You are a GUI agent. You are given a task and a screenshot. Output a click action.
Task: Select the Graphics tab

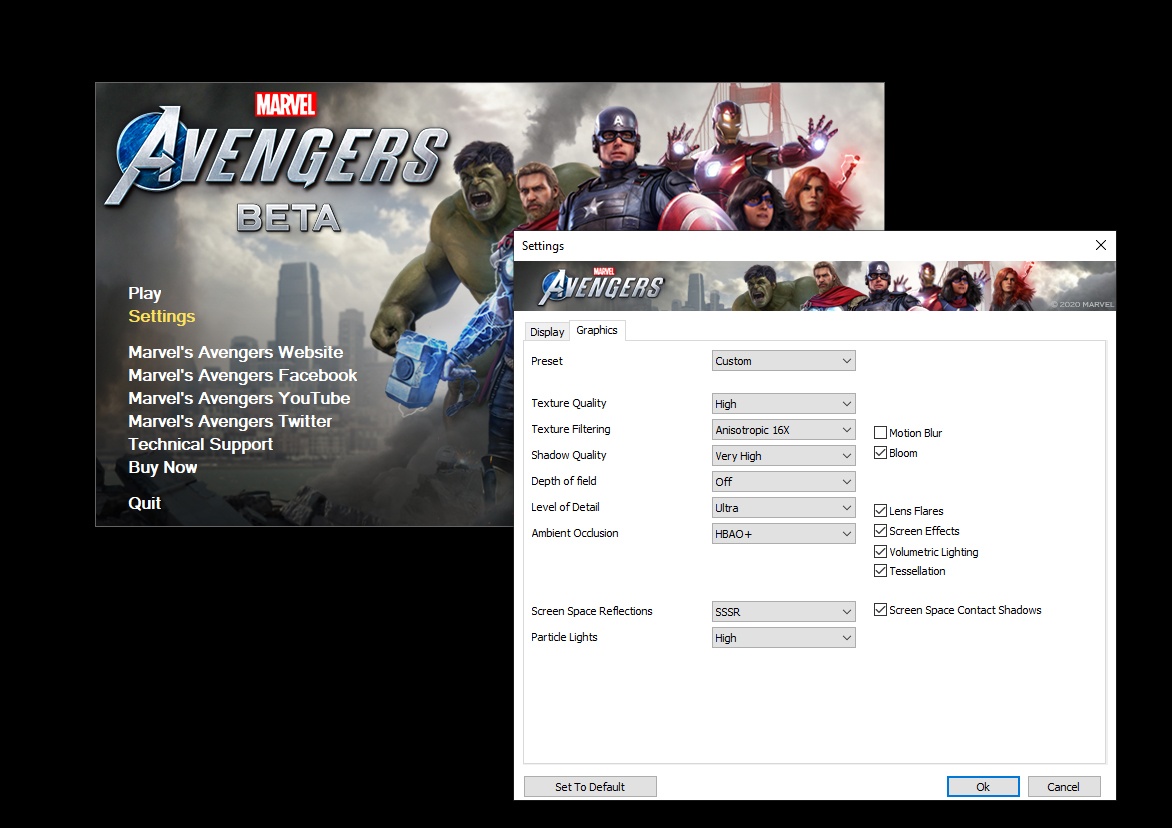click(597, 330)
